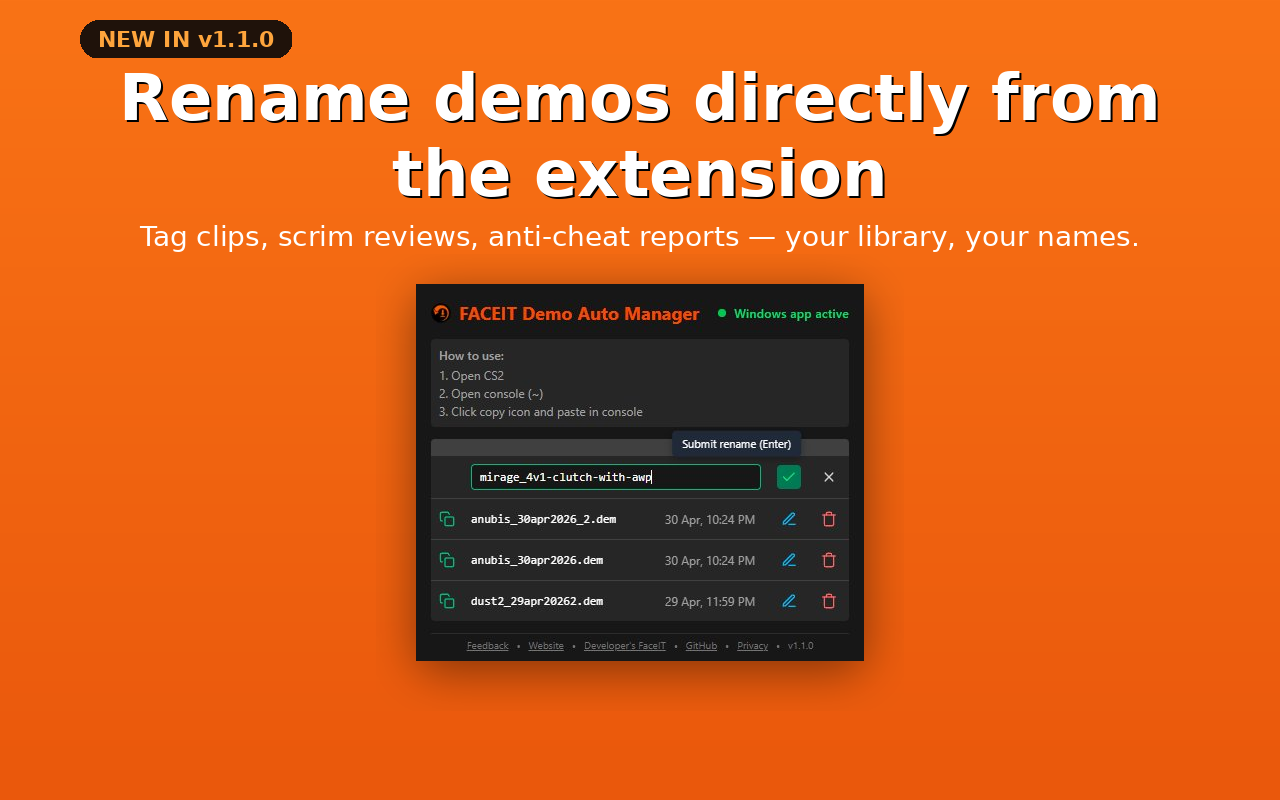
Task: Rename anubis_30apr2026_2.dem using pencil icon
Action: 789,519
